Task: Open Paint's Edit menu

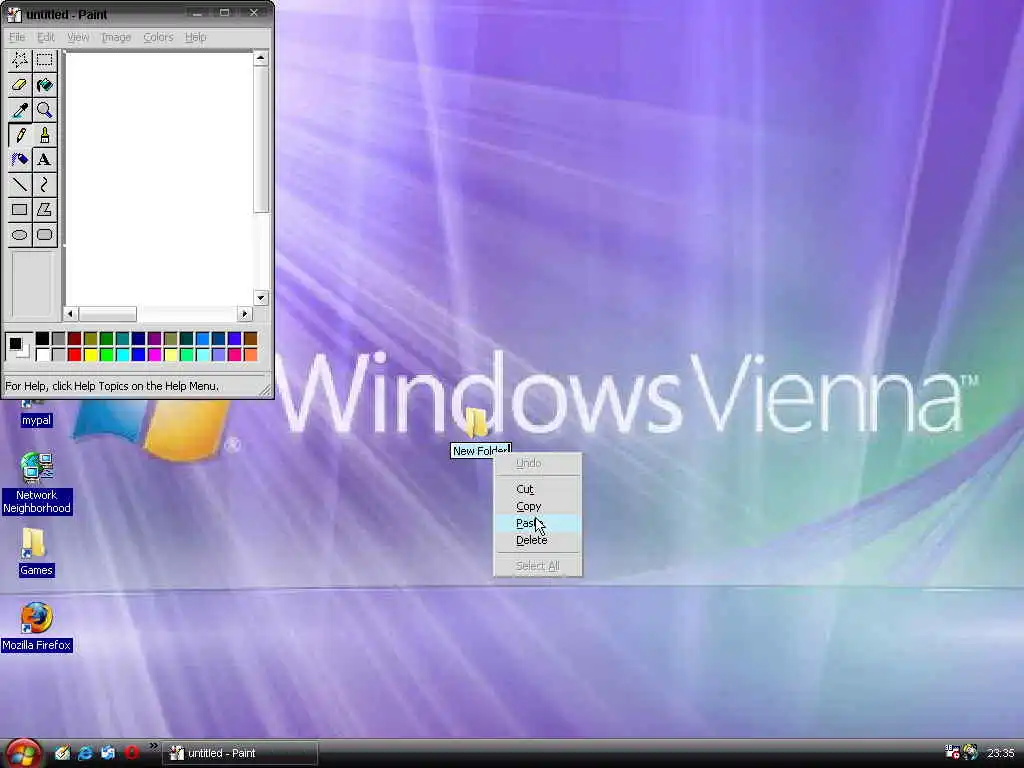Action: pos(46,37)
